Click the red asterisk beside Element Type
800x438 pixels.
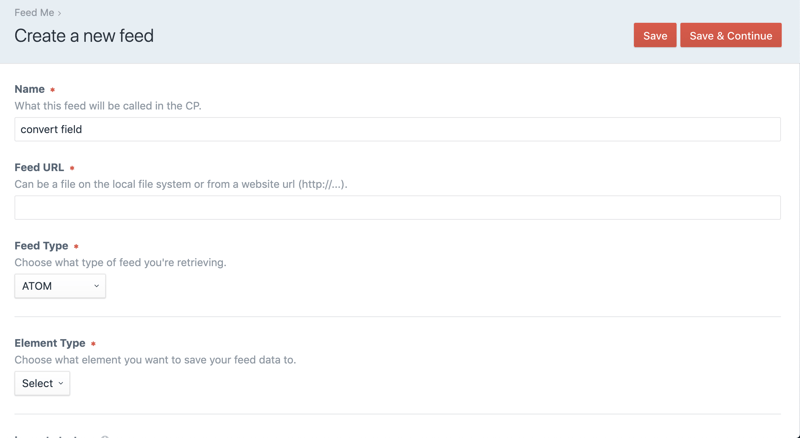pyautogui.click(x=93, y=344)
